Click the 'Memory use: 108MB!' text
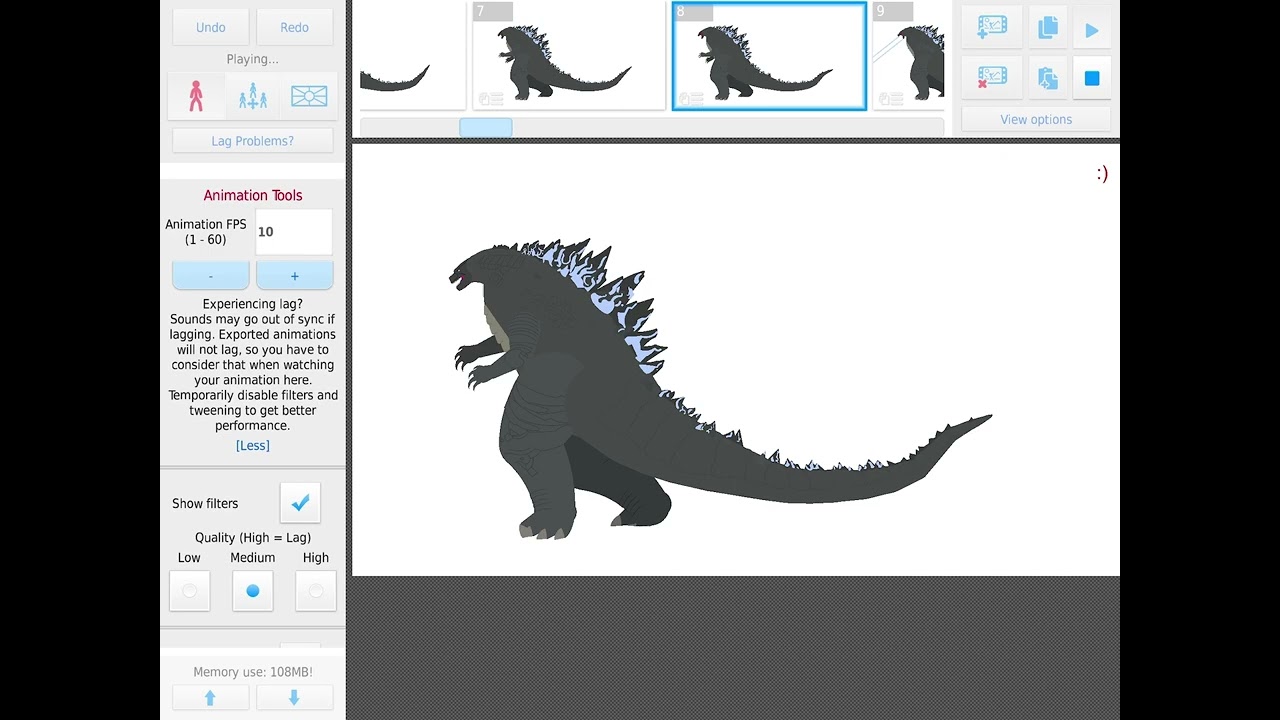The width and height of the screenshot is (1280, 720). [x=253, y=672]
